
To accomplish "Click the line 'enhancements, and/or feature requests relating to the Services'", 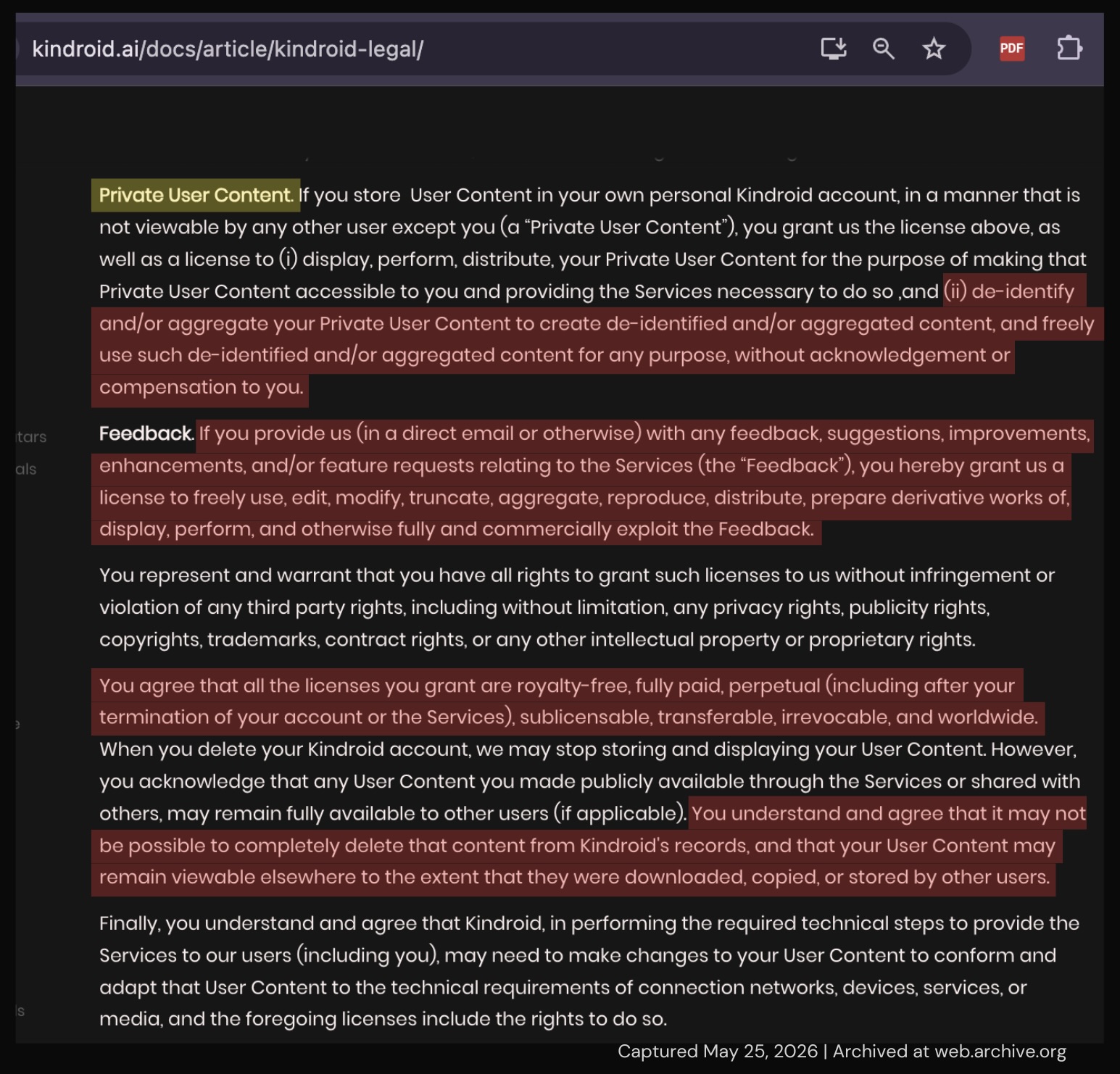I will (581, 465).
